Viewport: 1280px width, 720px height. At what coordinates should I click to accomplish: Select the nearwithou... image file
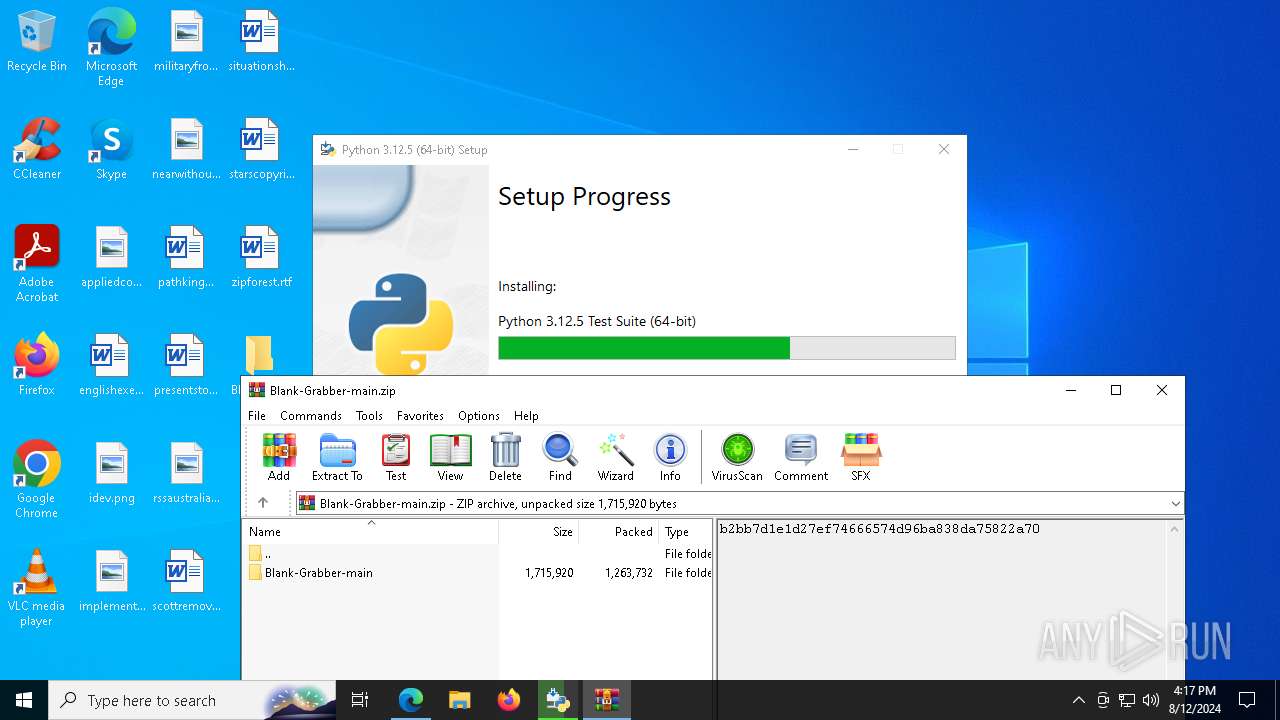(186, 150)
